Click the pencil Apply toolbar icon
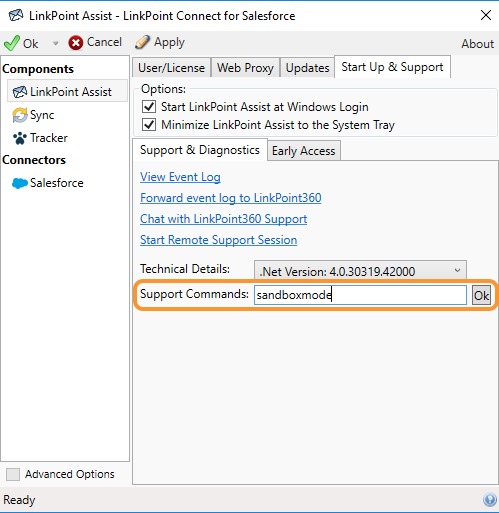Screen dimensions: 499x513 coord(143,42)
